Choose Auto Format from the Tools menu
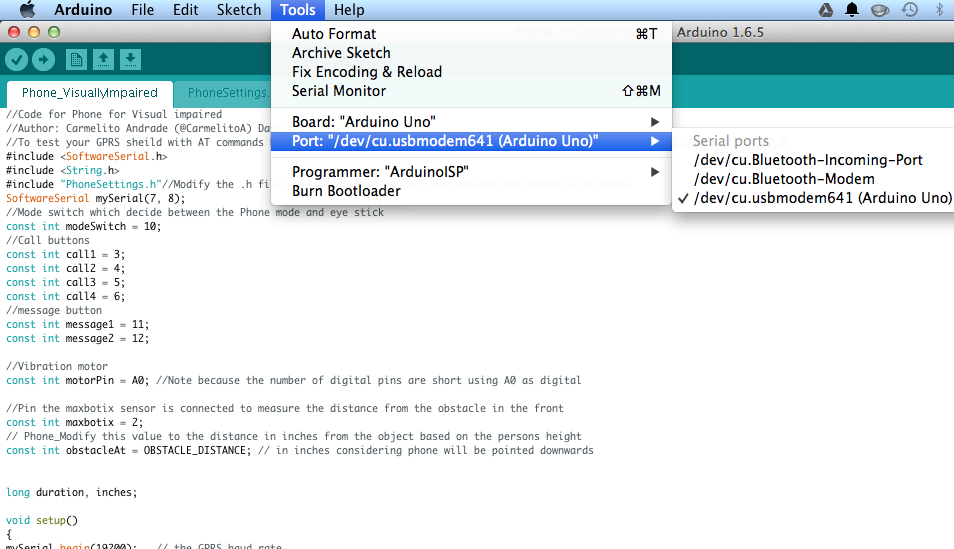 471,34
